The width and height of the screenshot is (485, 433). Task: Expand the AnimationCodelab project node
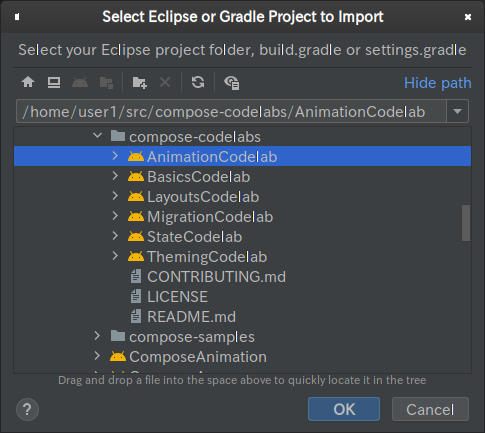click(115, 156)
